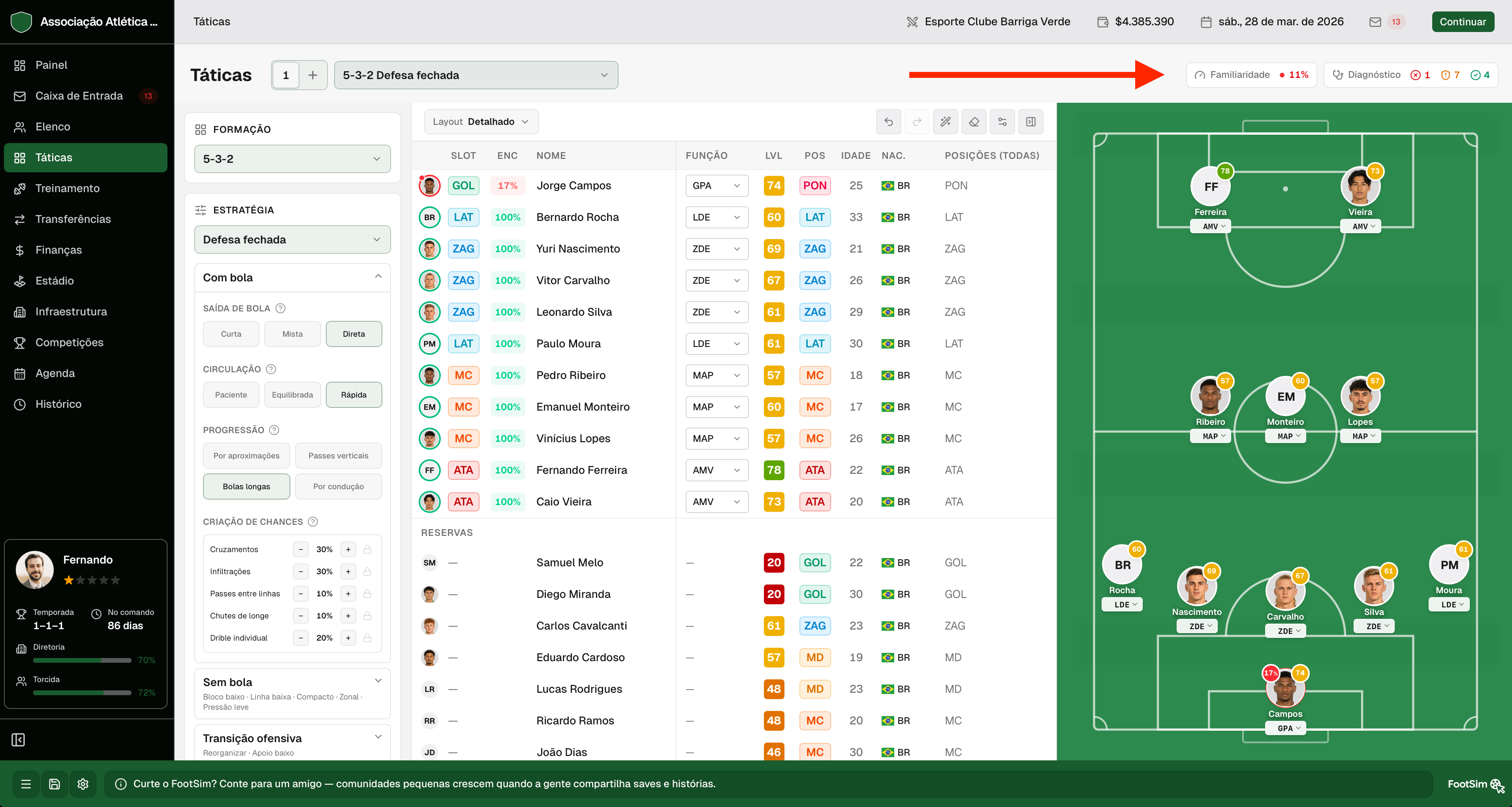Open the settings gear in bottom bar
This screenshot has width=1512, height=807.
pyautogui.click(x=83, y=784)
